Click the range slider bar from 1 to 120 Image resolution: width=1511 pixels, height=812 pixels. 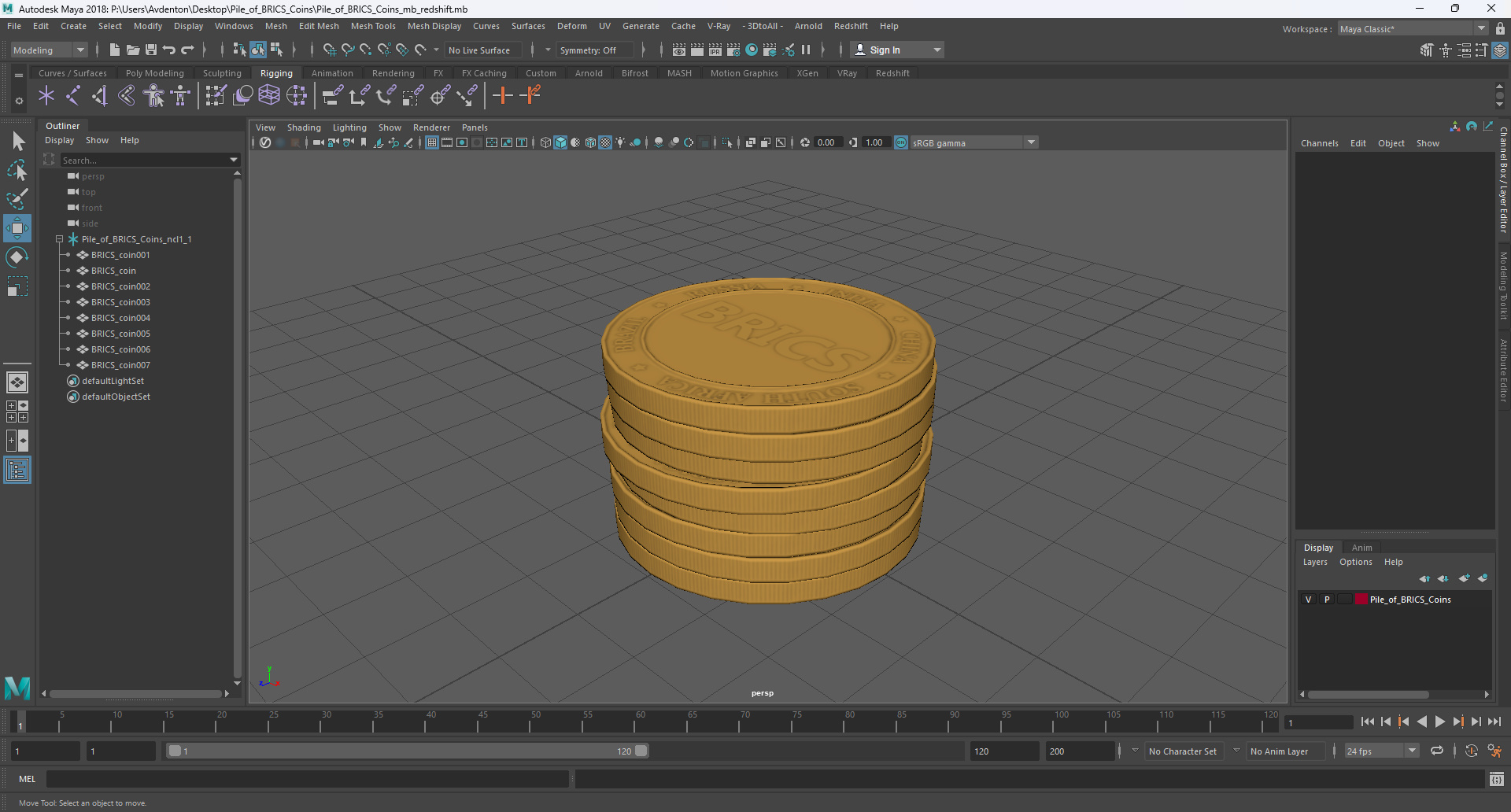[x=408, y=751]
